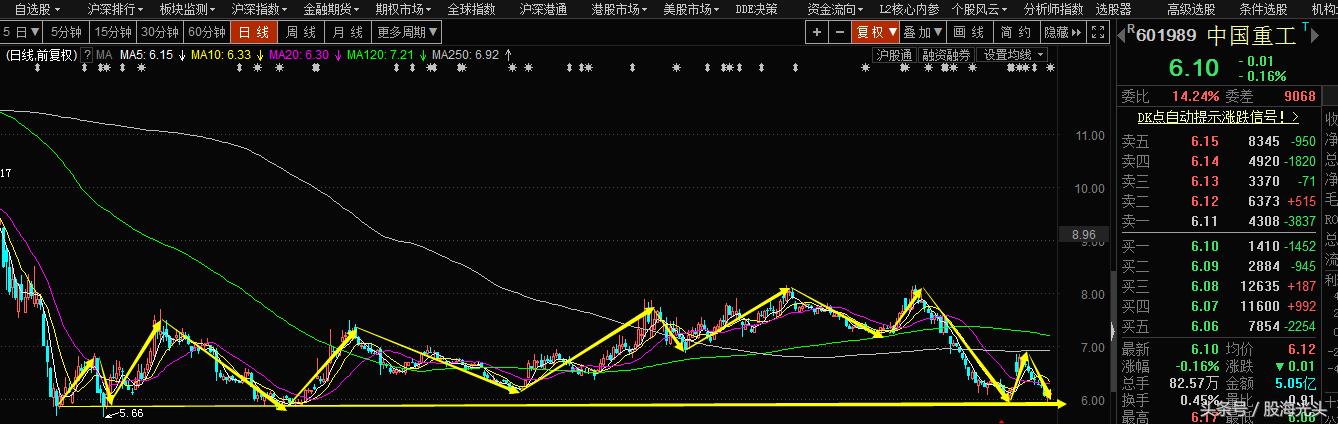Select the 日线 daily chart tab
Screen dimensions: 1338x424
[254, 32]
